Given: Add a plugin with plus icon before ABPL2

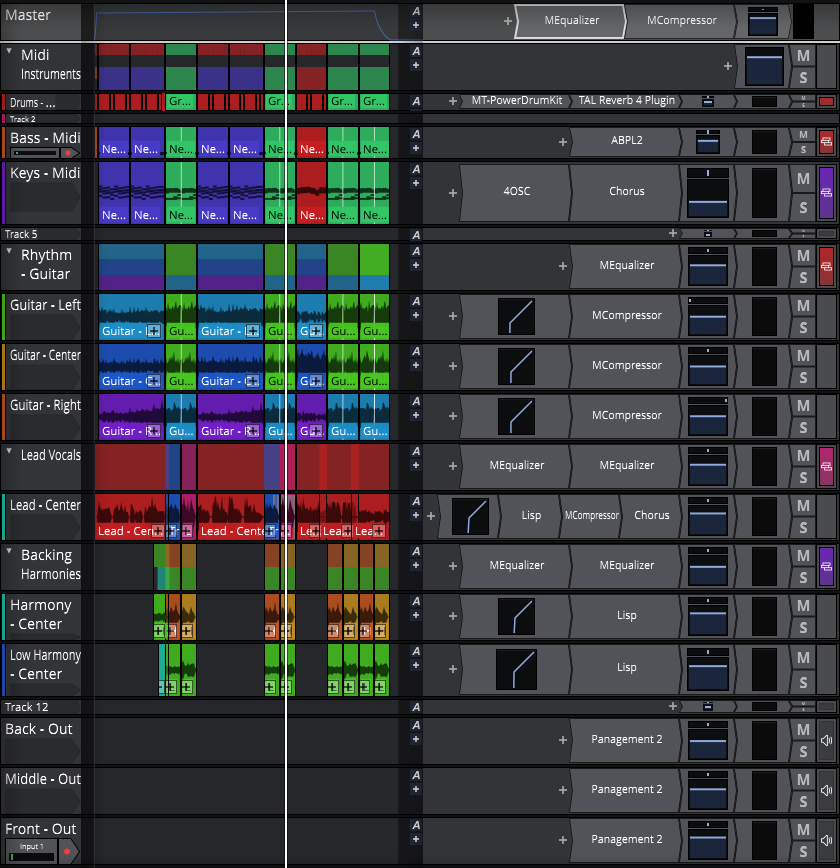Looking at the screenshot, I should [x=563, y=142].
